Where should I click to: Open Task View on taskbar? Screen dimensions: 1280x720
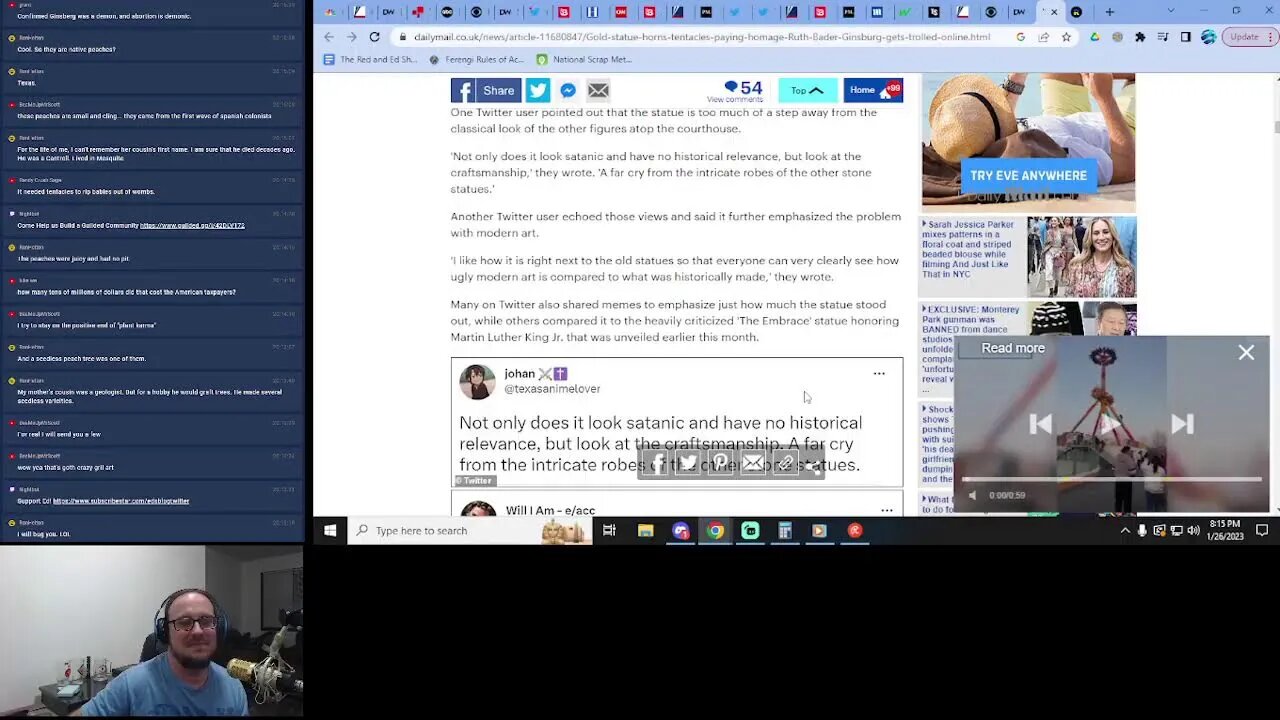[609, 531]
